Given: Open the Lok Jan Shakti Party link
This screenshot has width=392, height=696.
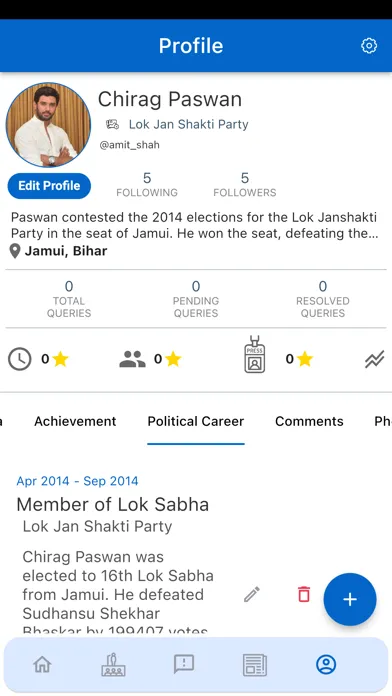Looking at the screenshot, I should pos(188,124).
